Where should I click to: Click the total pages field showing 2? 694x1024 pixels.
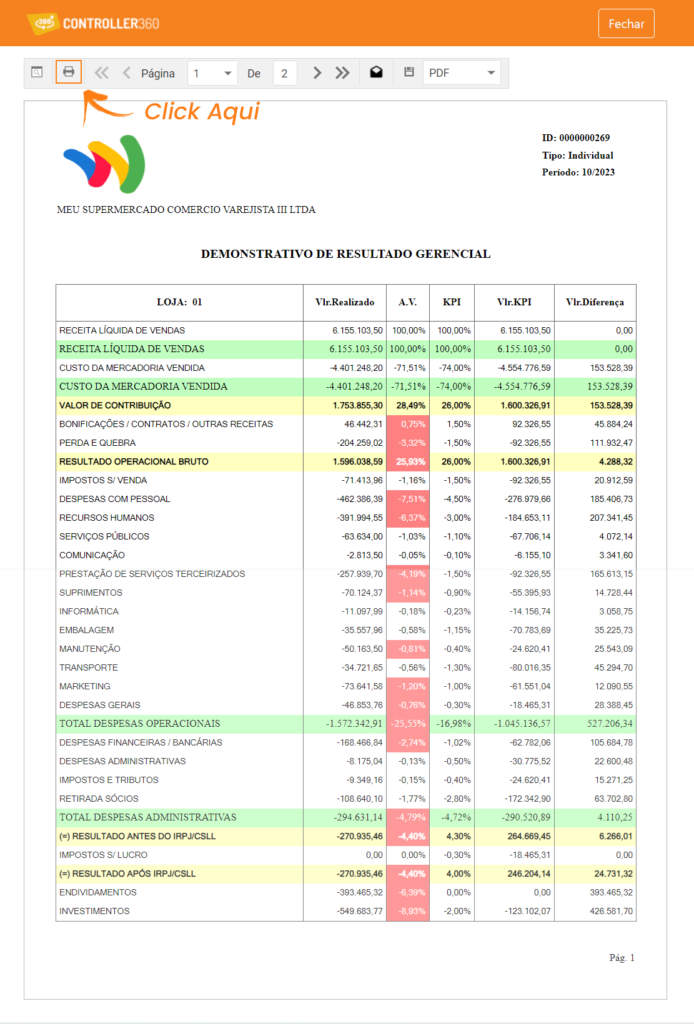tap(285, 73)
